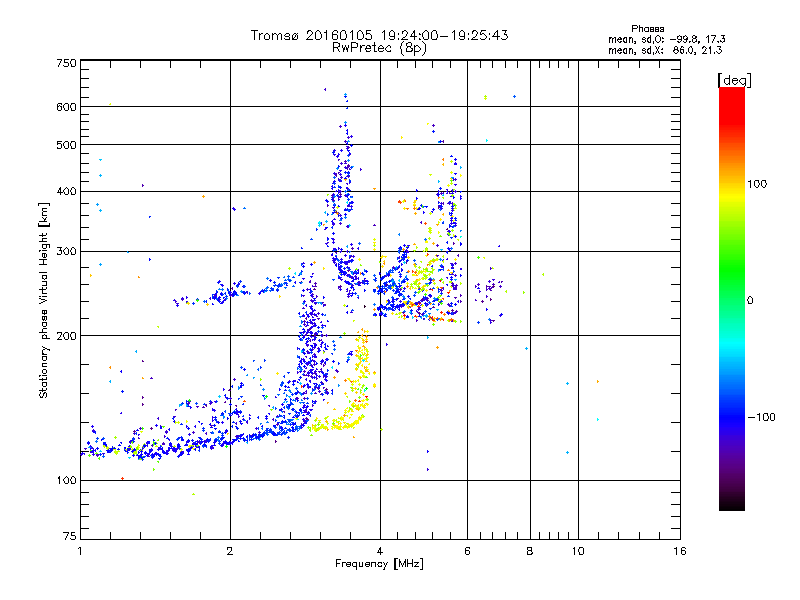Click the 'Stationary phase Virtual Height [km]' axis title

tap(44, 300)
